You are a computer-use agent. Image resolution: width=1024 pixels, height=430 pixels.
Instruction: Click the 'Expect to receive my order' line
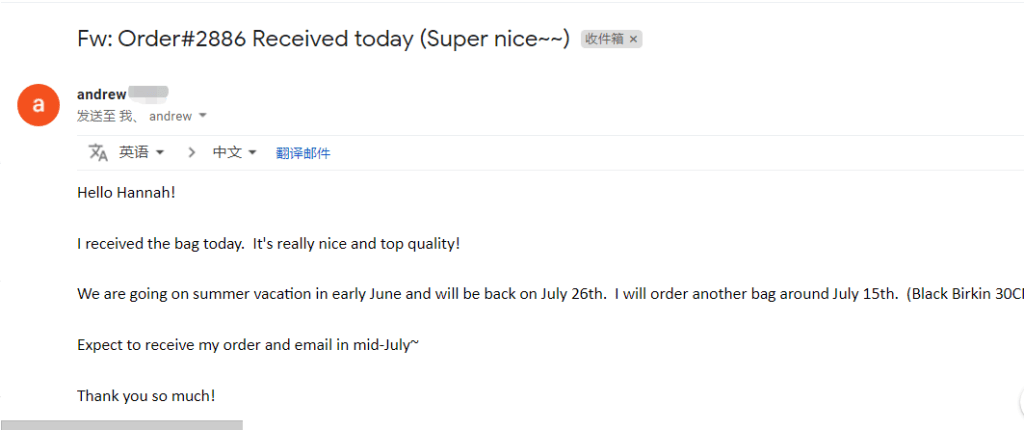(x=248, y=345)
